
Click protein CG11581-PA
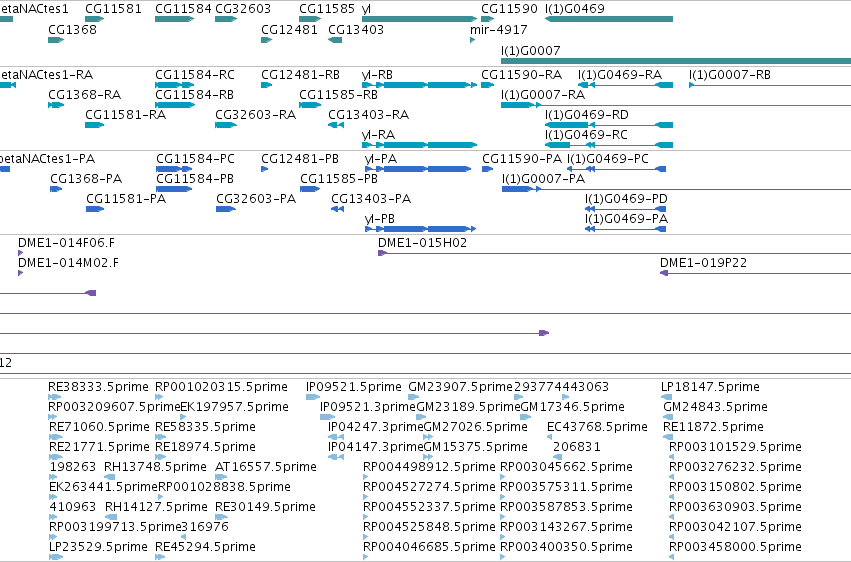click(x=126, y=199)
